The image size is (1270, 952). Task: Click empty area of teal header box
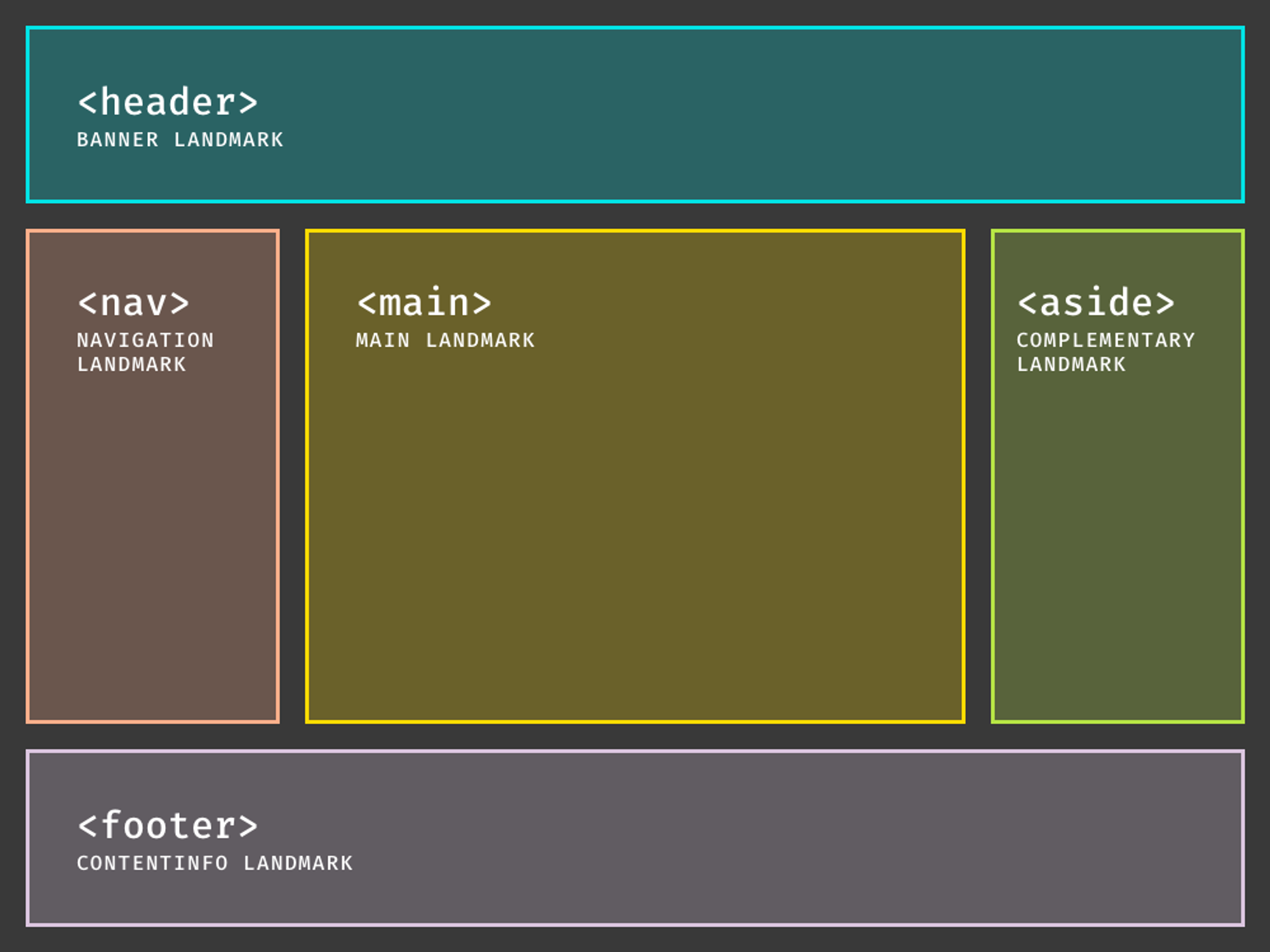(762, 114)
